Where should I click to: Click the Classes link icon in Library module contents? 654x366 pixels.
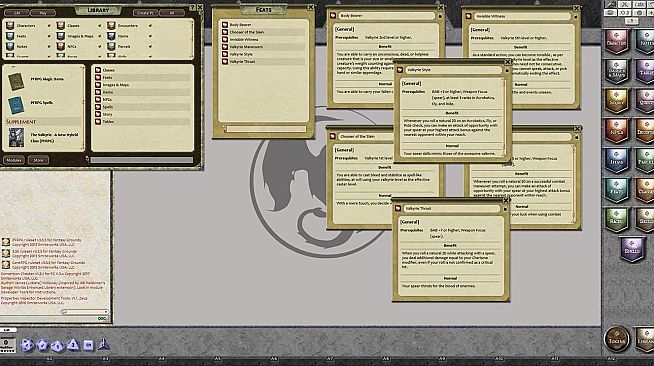click(x=98, y=70)
